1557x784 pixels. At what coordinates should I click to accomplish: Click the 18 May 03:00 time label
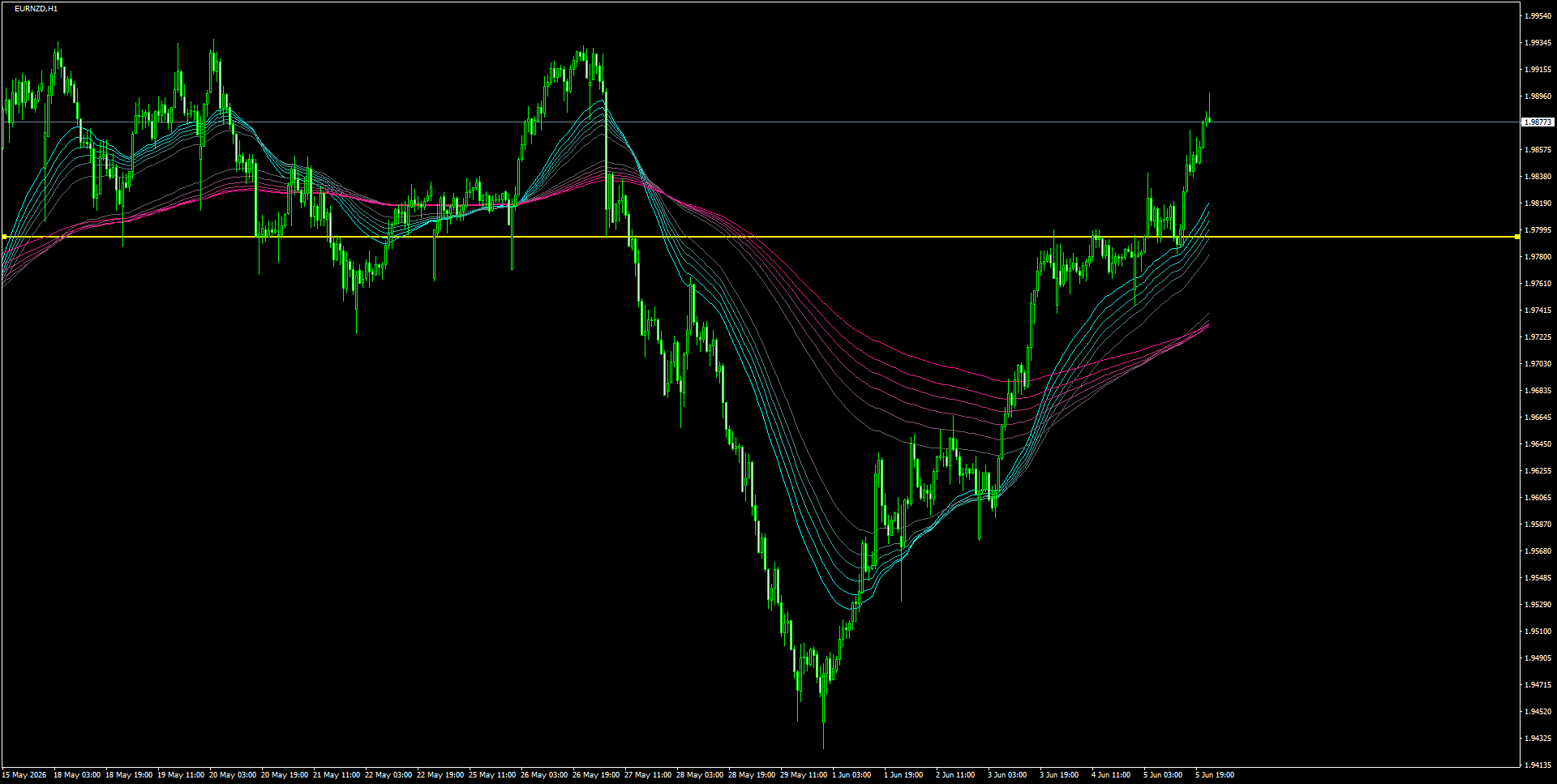pos(77,775)
